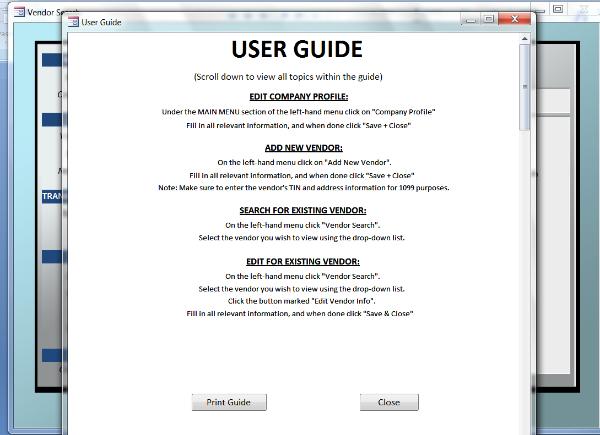The image size is (600, 435).
Task: Click the User Guide window form icon
Action: coord(73,21)
